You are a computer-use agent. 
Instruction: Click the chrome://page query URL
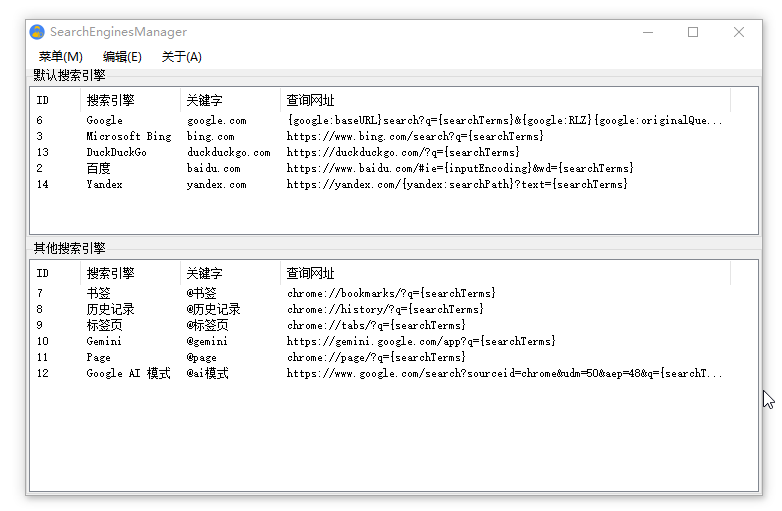[x=376, y=357]
